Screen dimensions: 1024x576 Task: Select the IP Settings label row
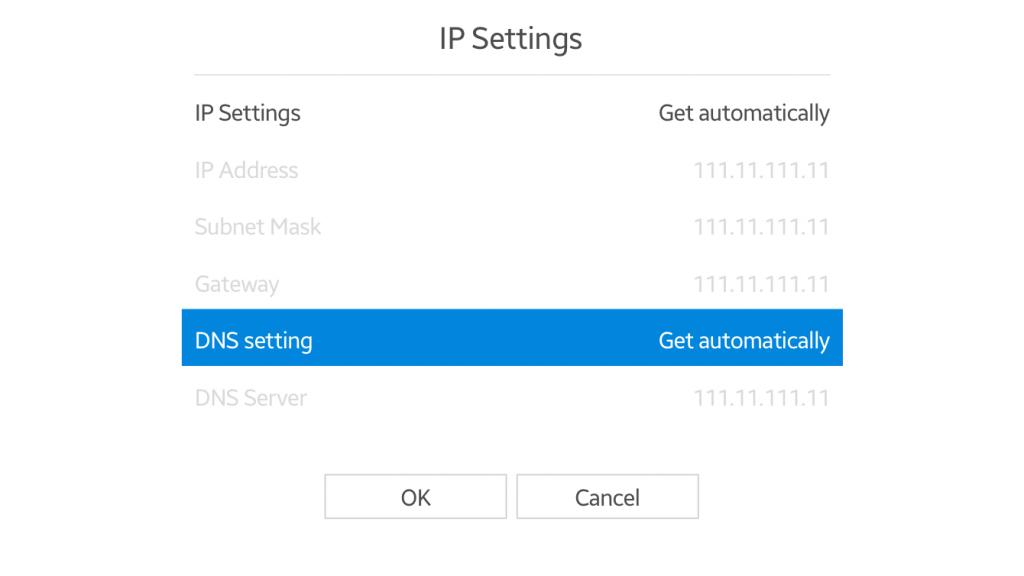247,113
